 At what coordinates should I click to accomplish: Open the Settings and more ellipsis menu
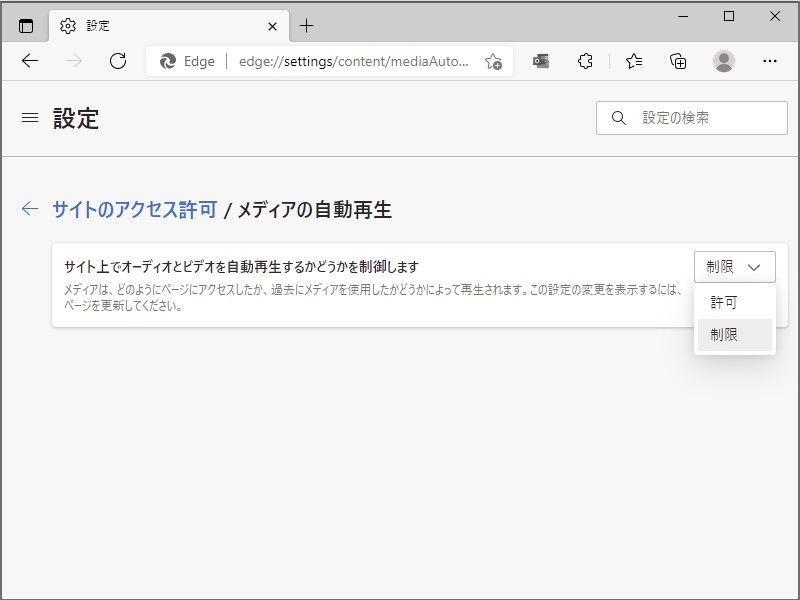pos(769,61)
